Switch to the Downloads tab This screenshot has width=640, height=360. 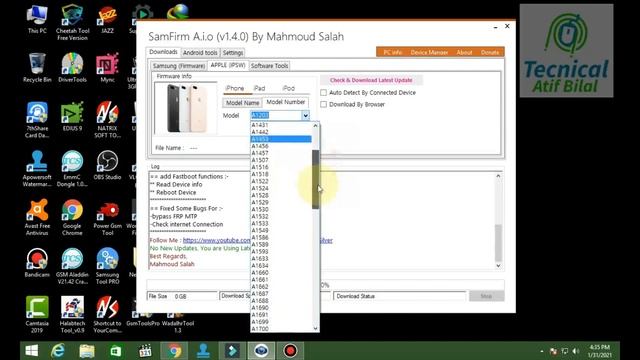(163, 52)
